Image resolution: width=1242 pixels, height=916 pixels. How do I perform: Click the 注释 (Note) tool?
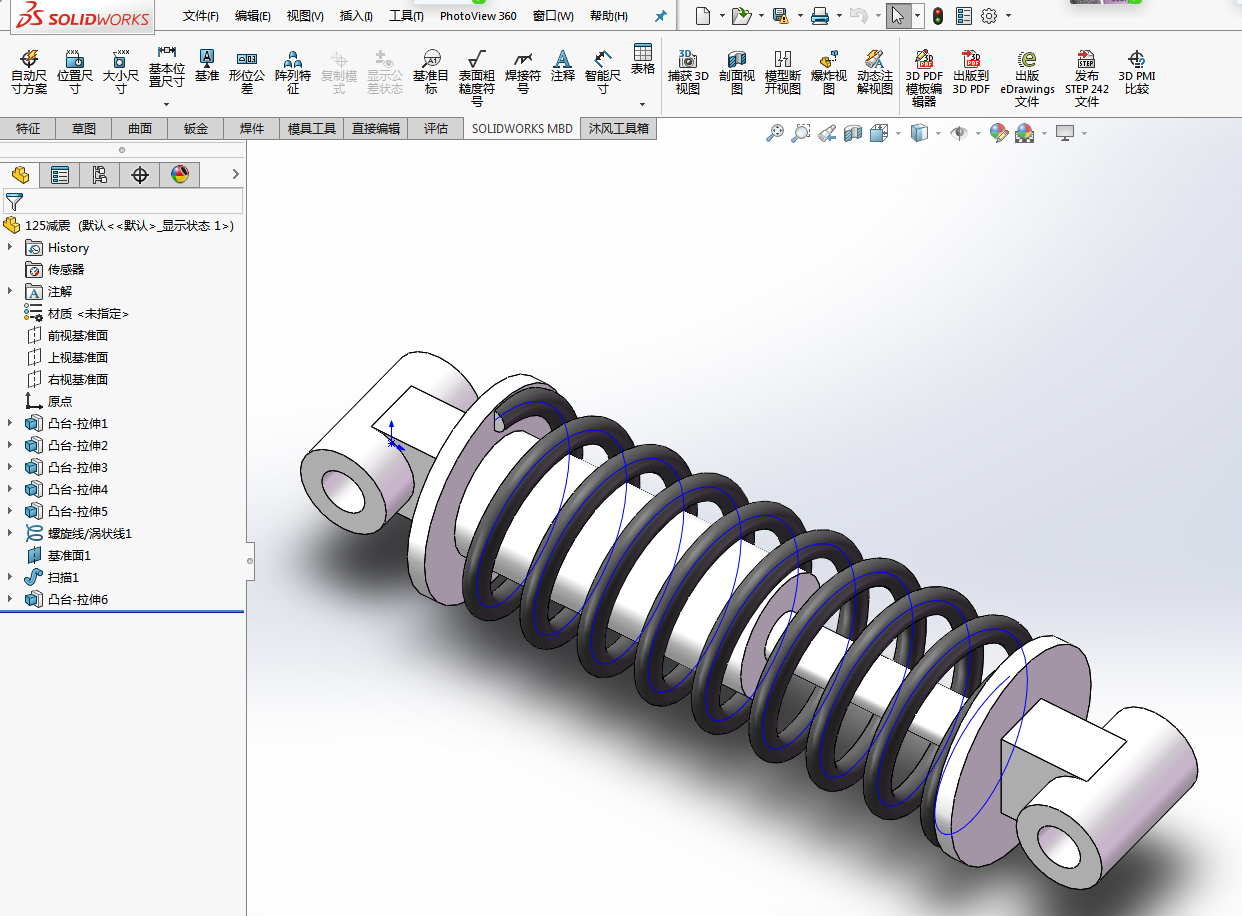[563, 66]
